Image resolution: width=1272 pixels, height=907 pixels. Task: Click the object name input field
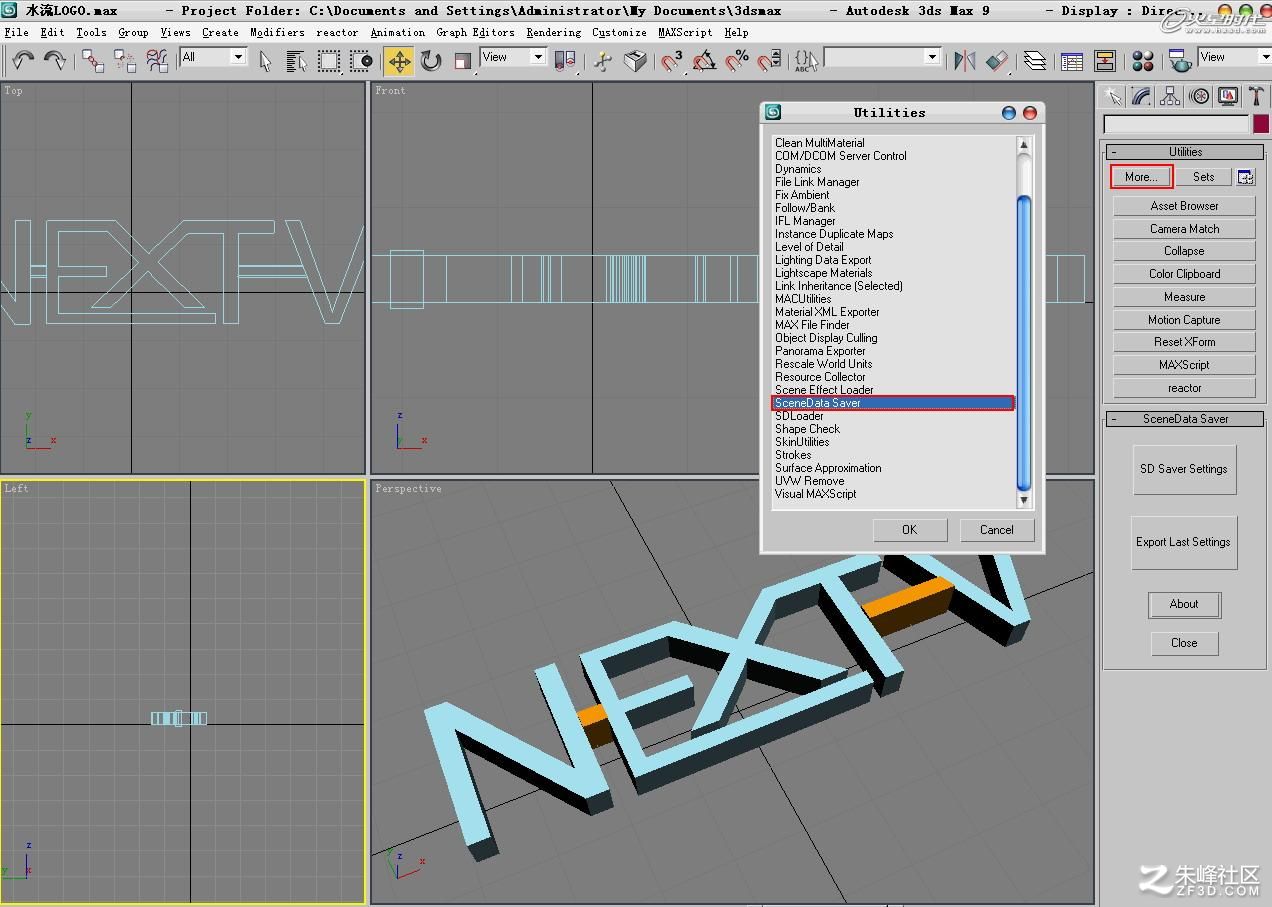coord(1176,124)
